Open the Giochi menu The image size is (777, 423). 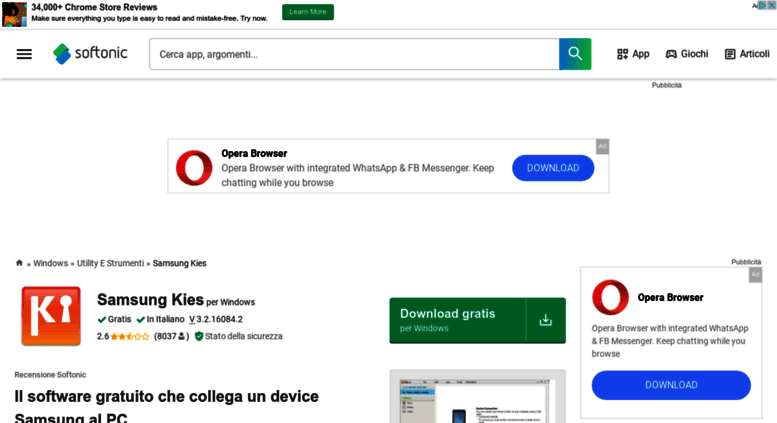click(686, 54)
